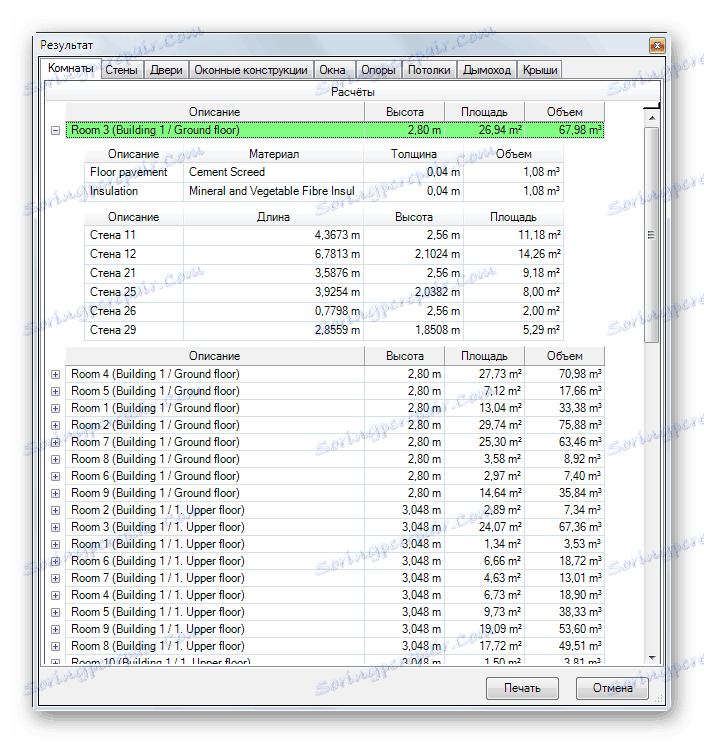Select the Стена 26 row
The width and height of the screenshot is (704, 744).
pos(324,311)
